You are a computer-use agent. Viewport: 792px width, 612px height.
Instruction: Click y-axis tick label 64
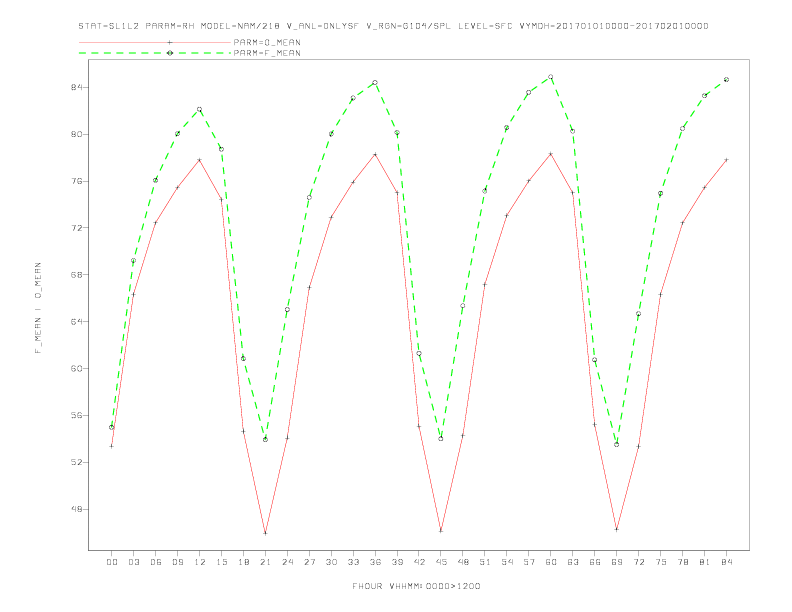(77, 322)
